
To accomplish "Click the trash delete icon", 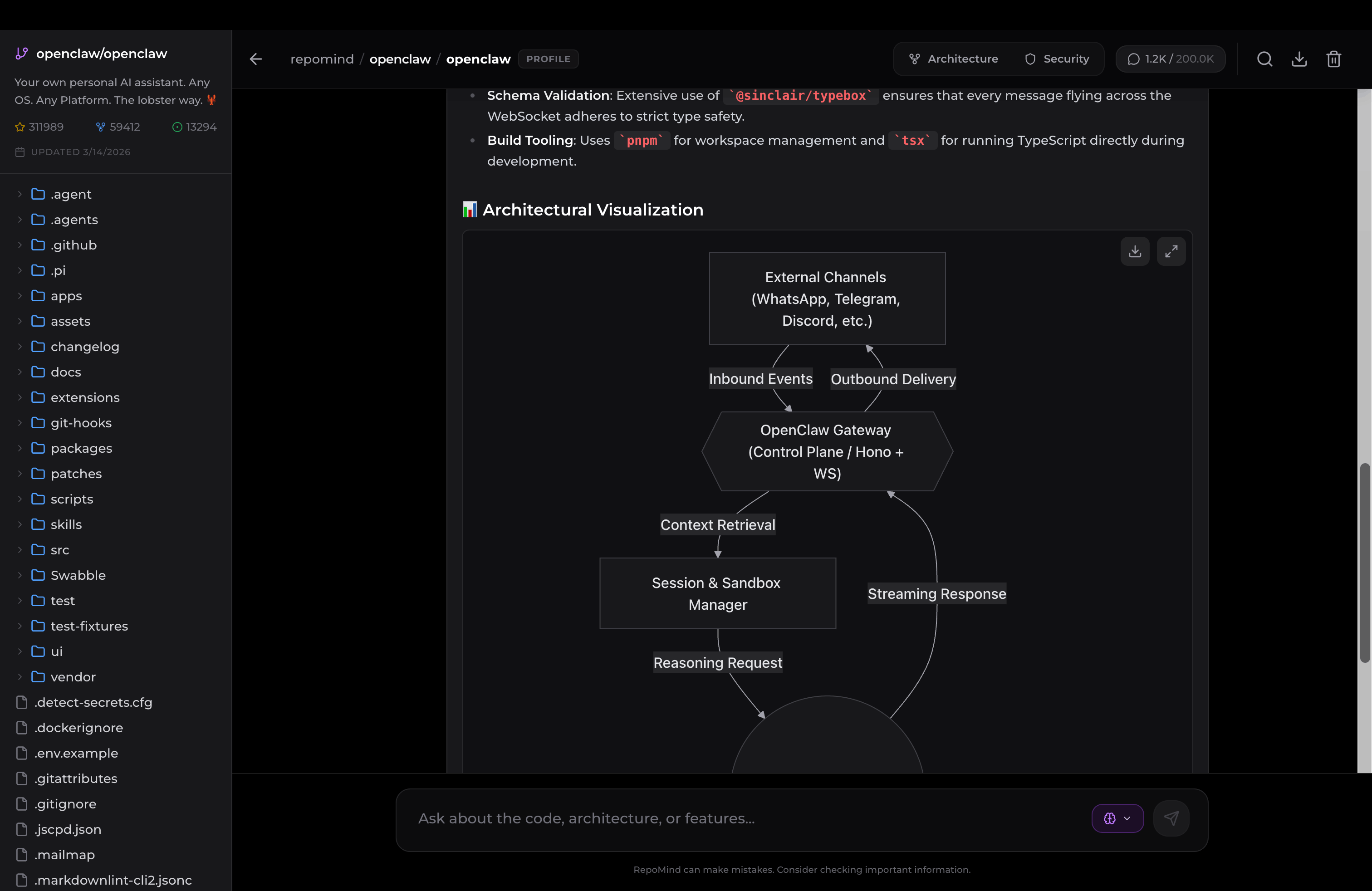I will tap(1333, 59).
